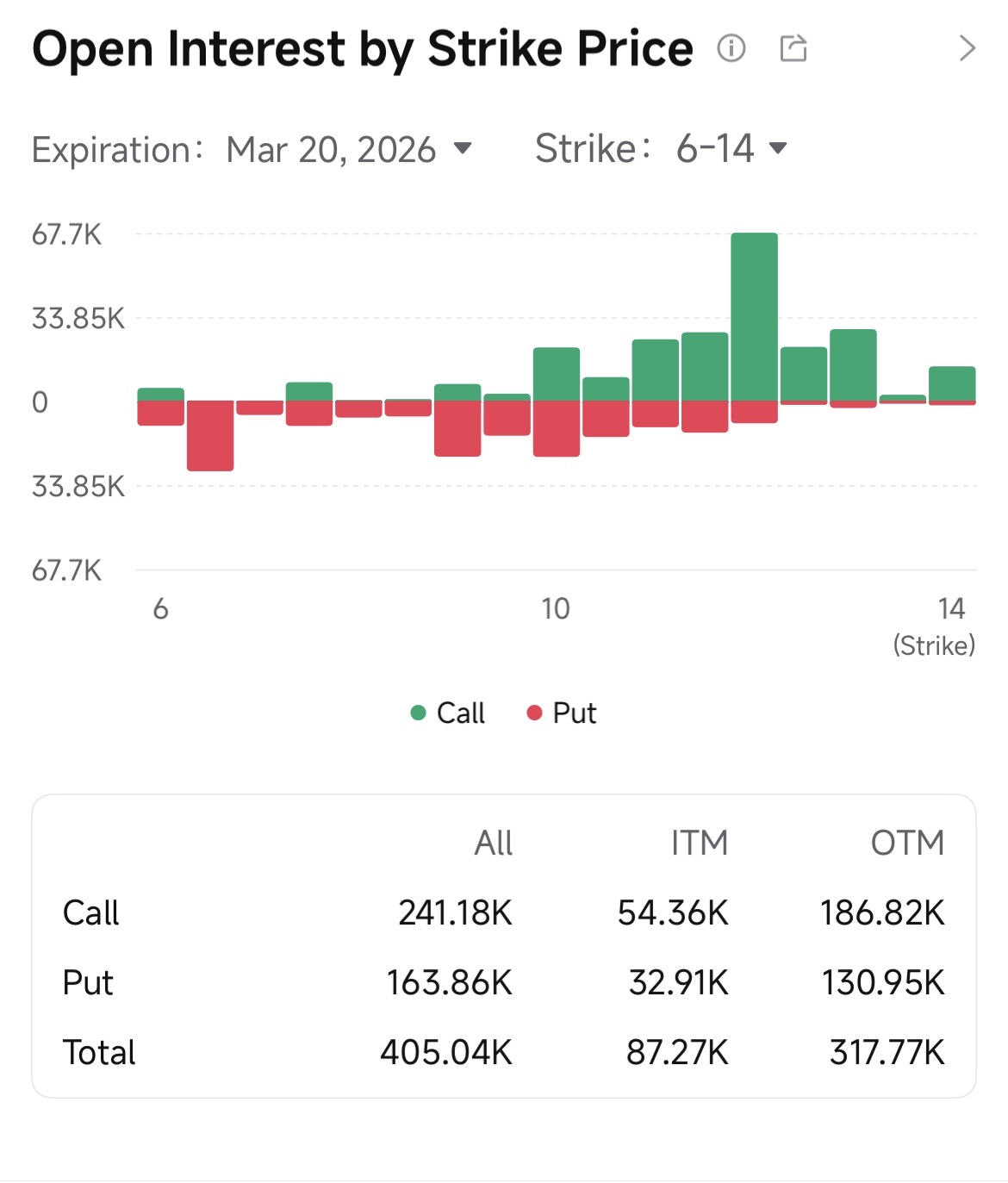1008x1183 pixels.
Task: Tap the share icon next to title
Action: pos(793,48)
